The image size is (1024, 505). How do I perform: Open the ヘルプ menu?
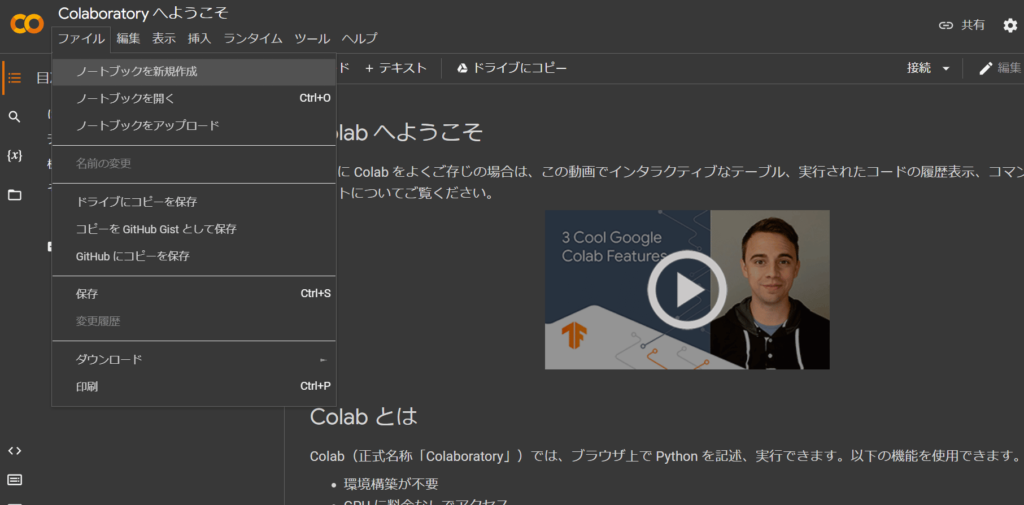[359, 39]
